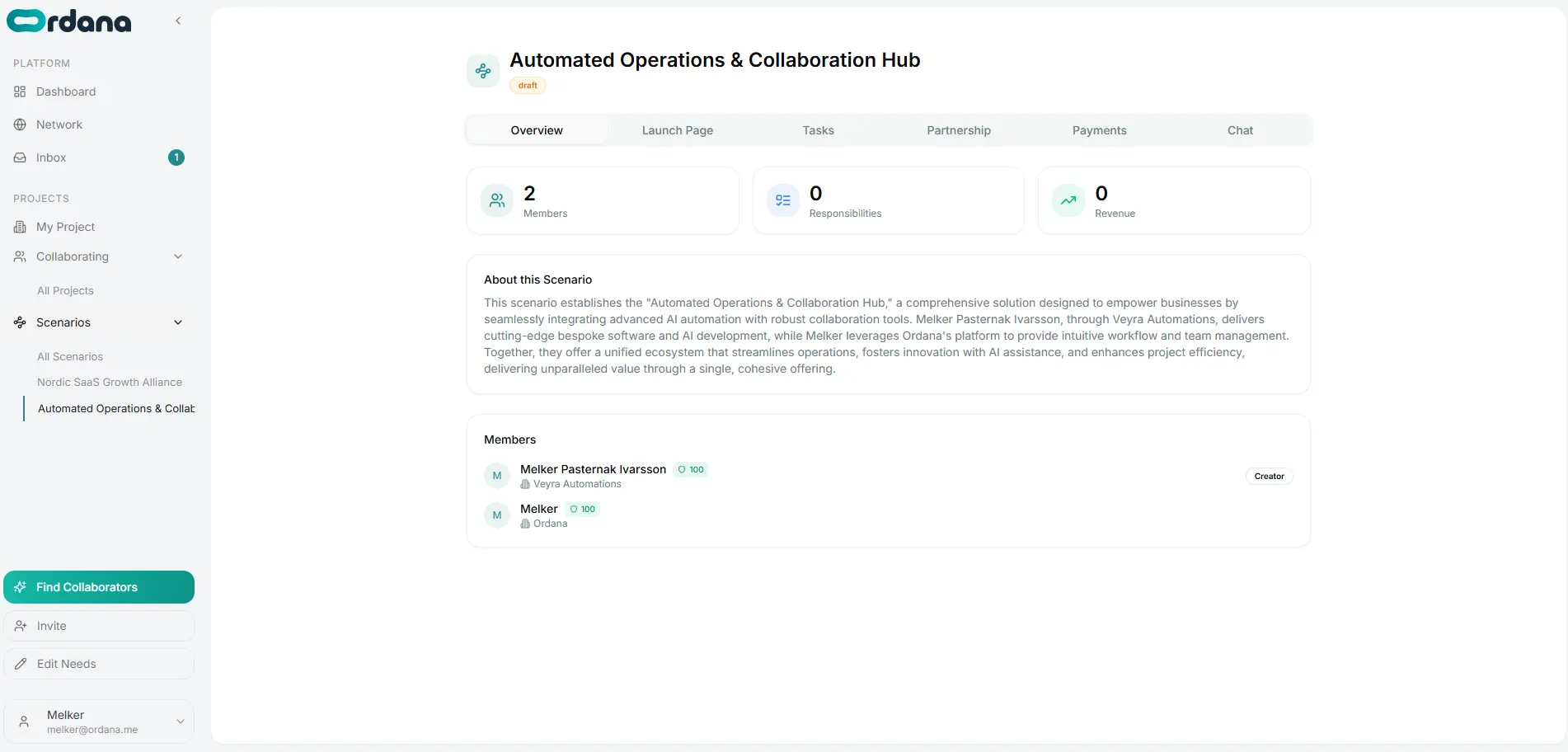Click the Edit Needs pencil icon

pyautogui.click(x=21, y=664)
